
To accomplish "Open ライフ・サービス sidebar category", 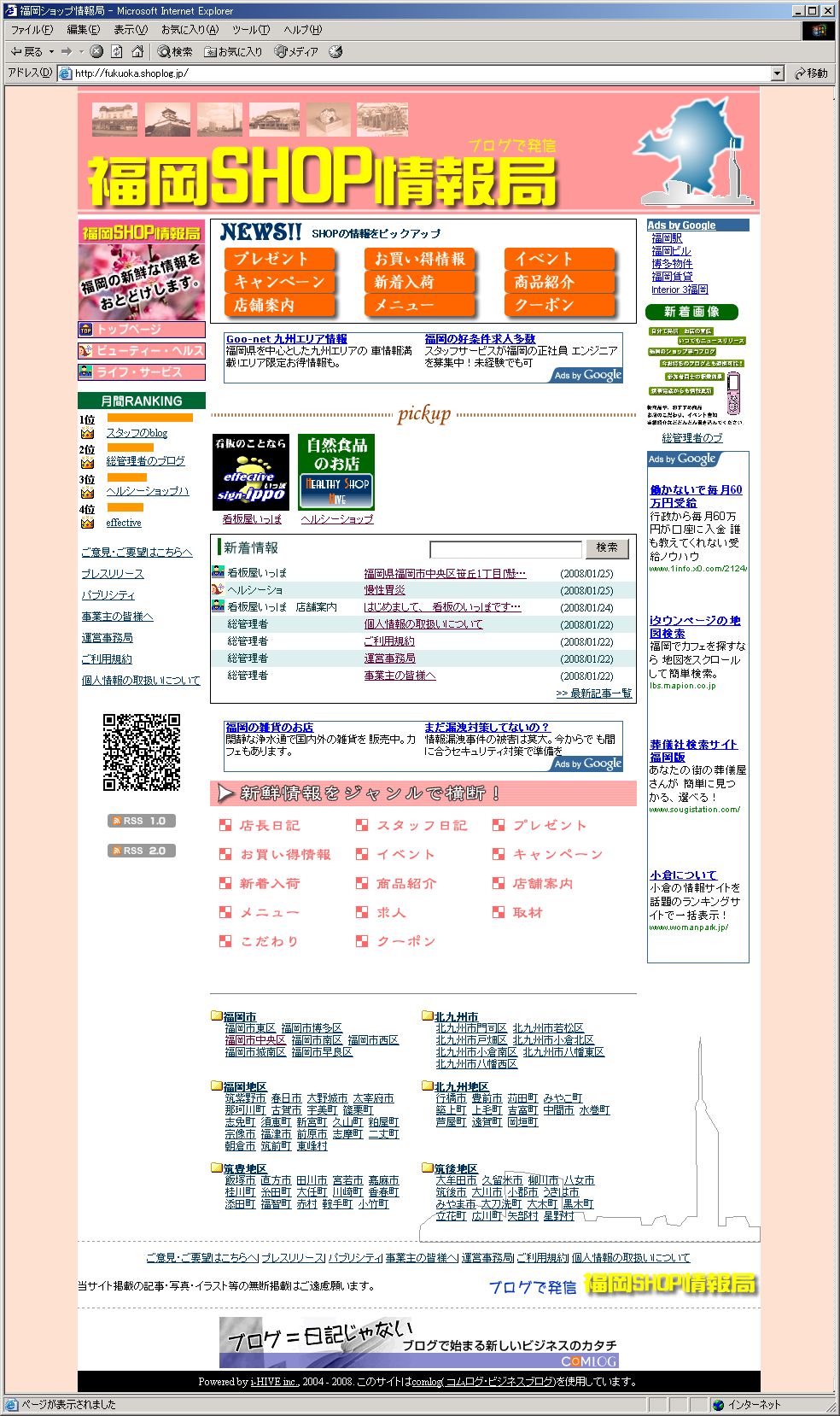I will [142, 372].
